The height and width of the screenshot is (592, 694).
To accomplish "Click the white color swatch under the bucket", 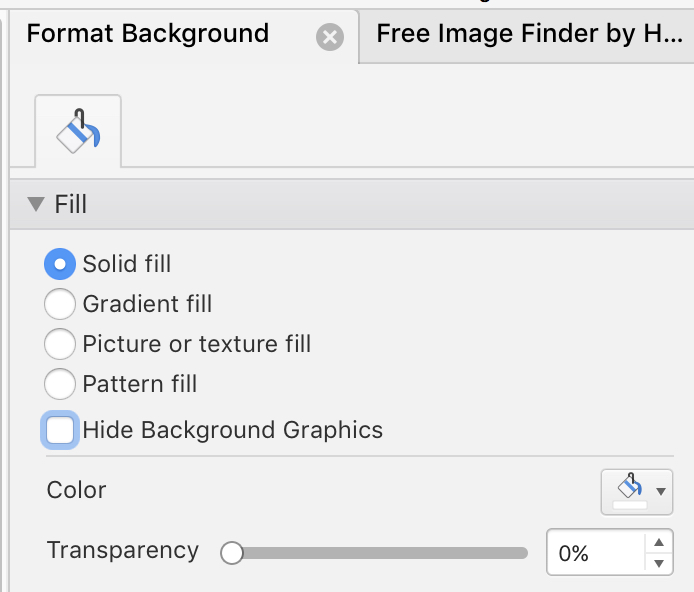I will pyautogui.click(x=630, y=505).
